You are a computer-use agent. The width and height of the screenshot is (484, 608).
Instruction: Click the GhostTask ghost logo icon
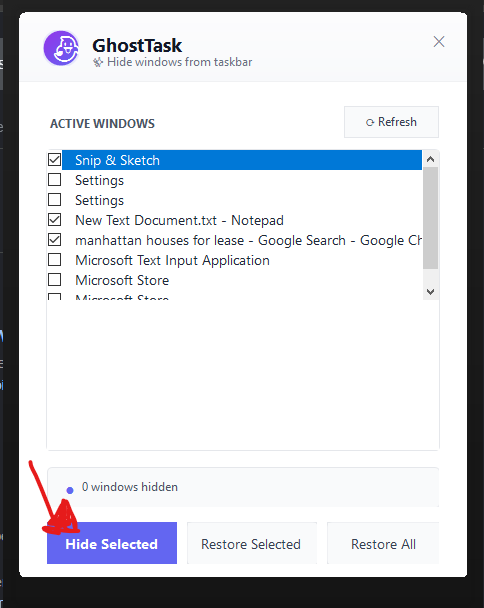(61, 48)
